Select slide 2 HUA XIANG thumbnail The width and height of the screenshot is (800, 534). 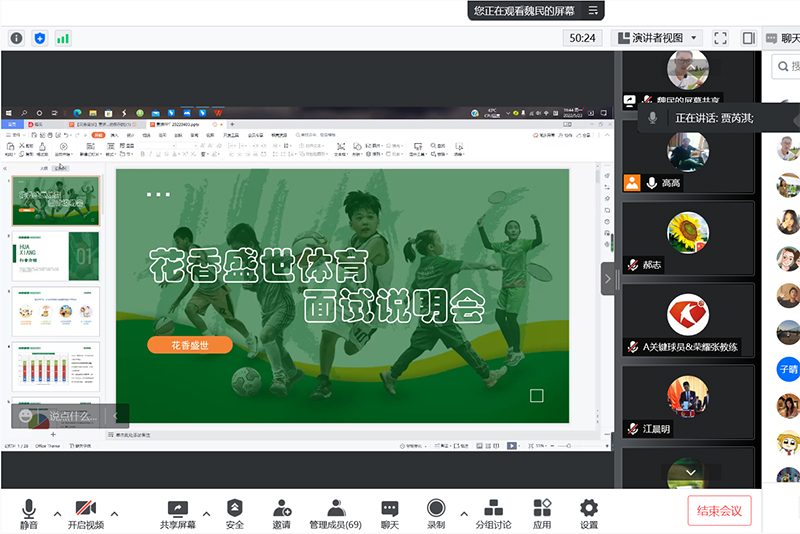pyautogui.click(x=56, y=256)
